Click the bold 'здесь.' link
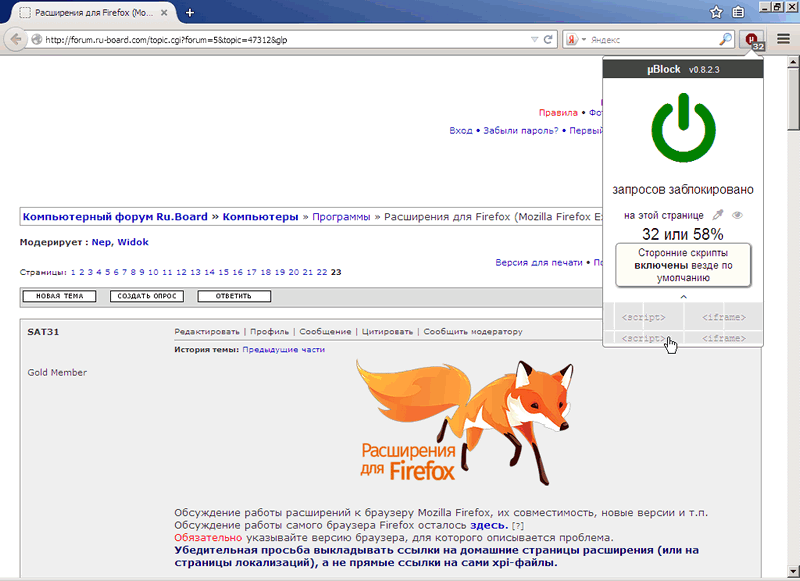The height and width of the screenshot is (581, 800). point(489,525)
